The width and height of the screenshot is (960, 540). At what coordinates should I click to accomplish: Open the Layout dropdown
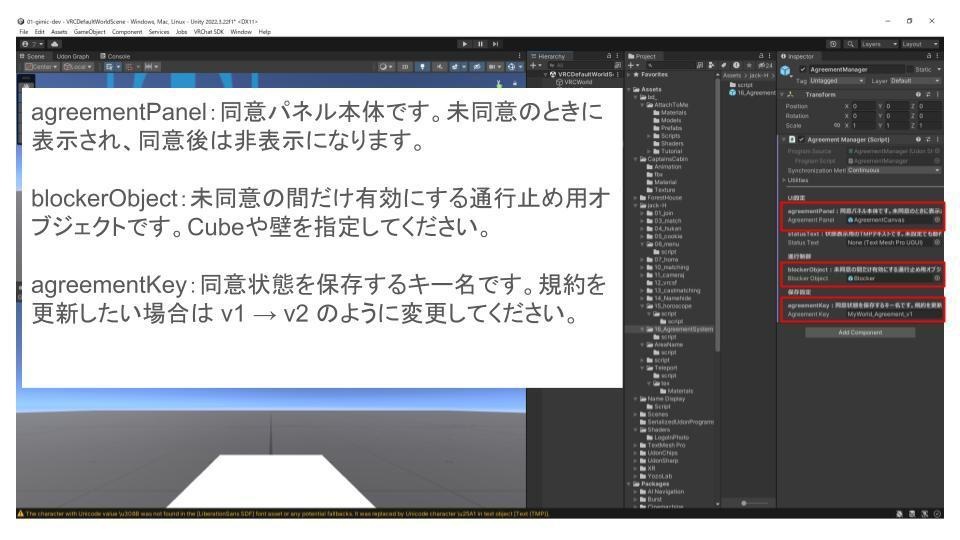tap(920, 44)
